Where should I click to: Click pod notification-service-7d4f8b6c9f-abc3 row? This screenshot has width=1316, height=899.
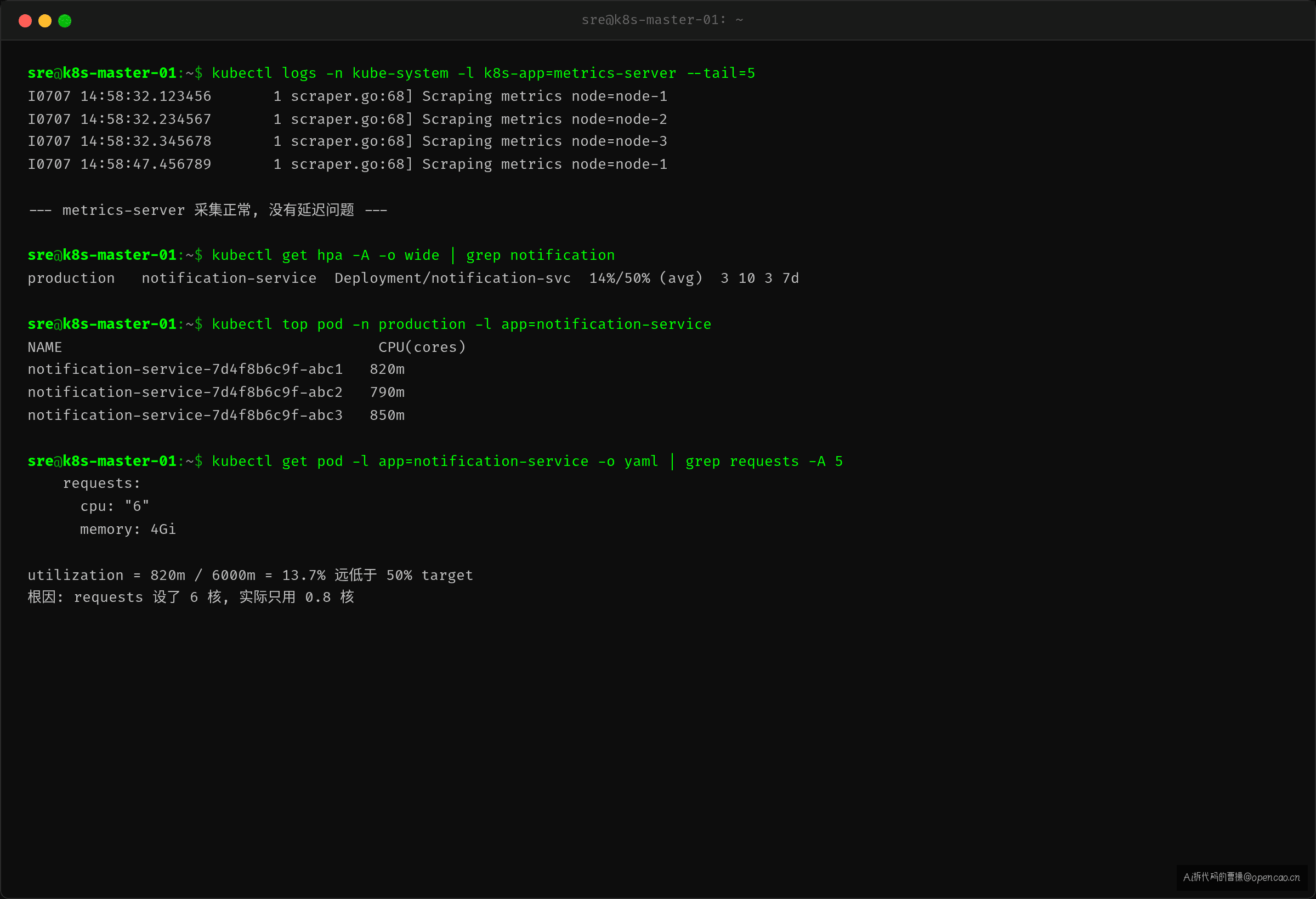pyautogui.click(x=216, y=415)
